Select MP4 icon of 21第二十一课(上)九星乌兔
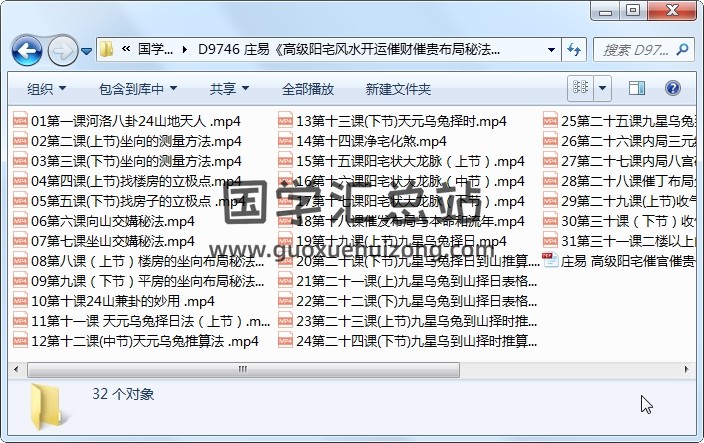704x443 pixels. (285, 281)
